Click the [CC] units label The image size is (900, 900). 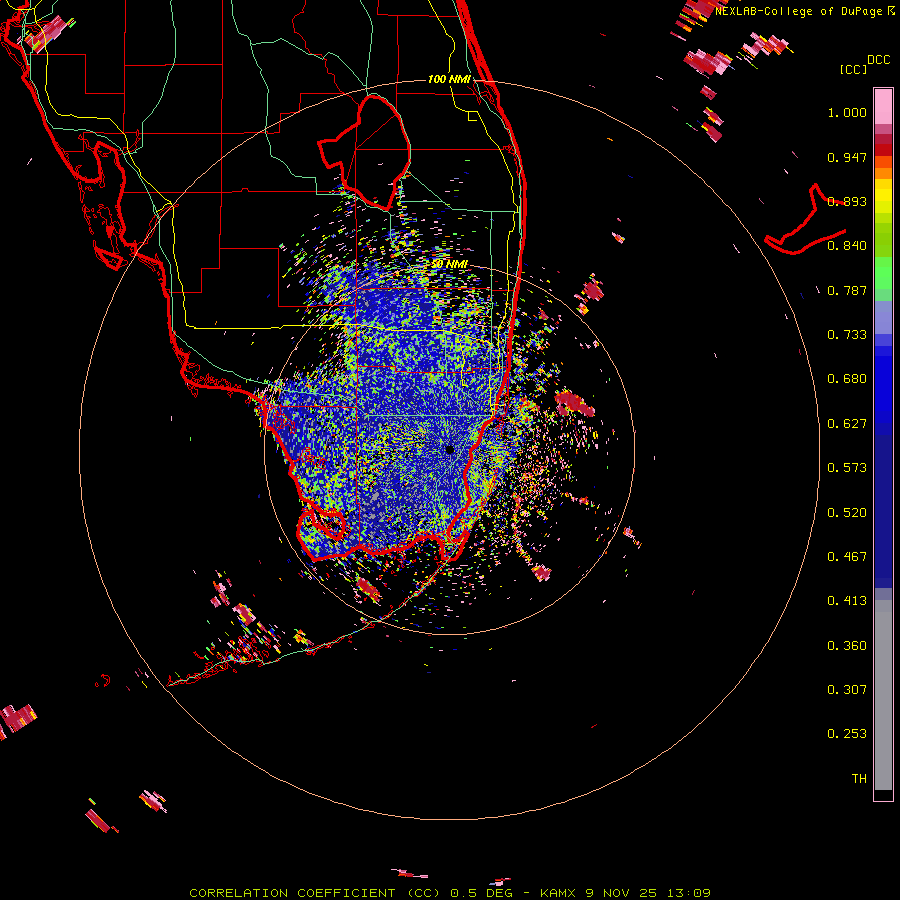click(x=854, y=69)
